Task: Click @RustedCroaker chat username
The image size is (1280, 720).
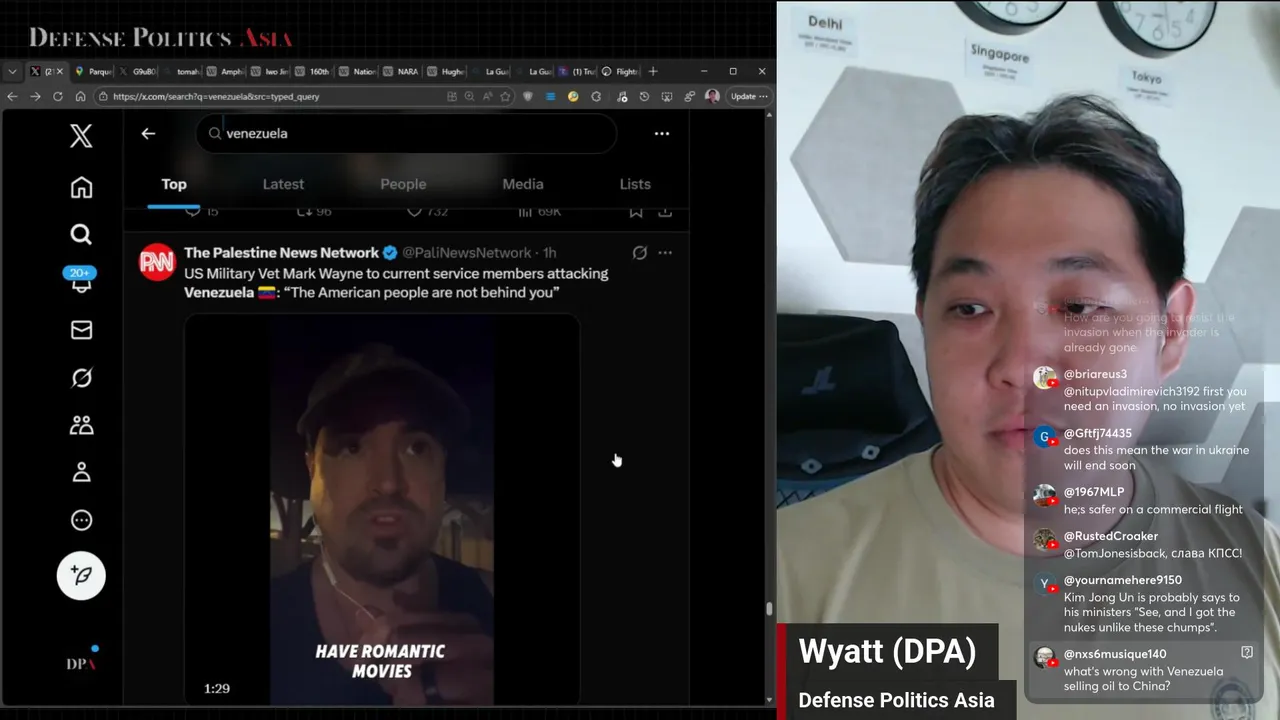Action: (1111, 536)
